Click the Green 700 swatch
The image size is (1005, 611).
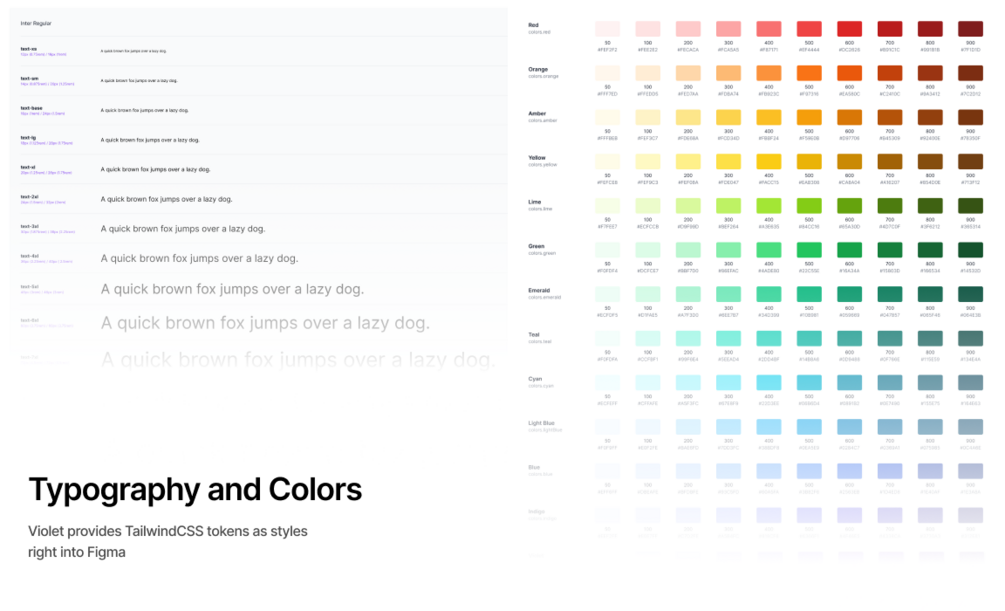click(890, 249)
